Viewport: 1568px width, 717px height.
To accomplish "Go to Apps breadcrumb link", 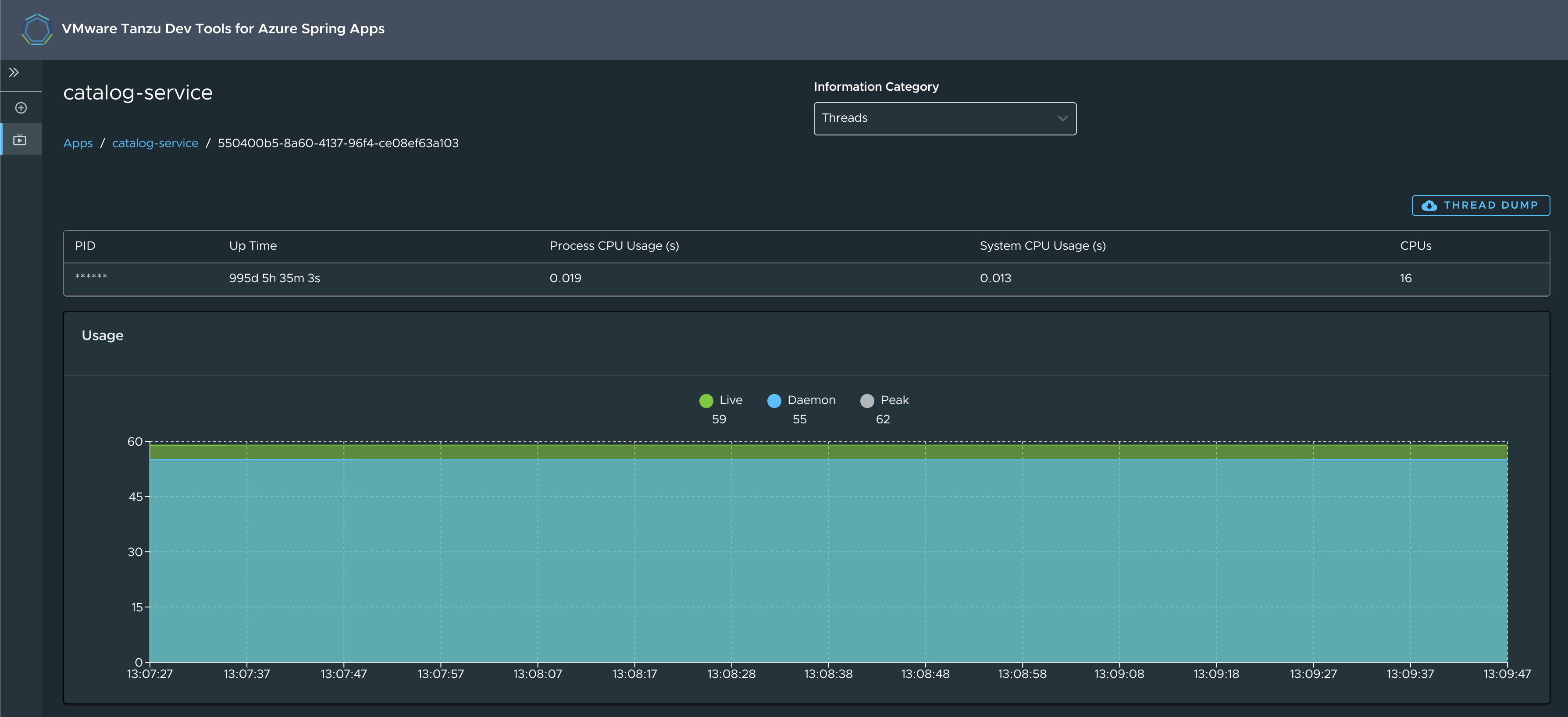I will (x=78, y=143).
